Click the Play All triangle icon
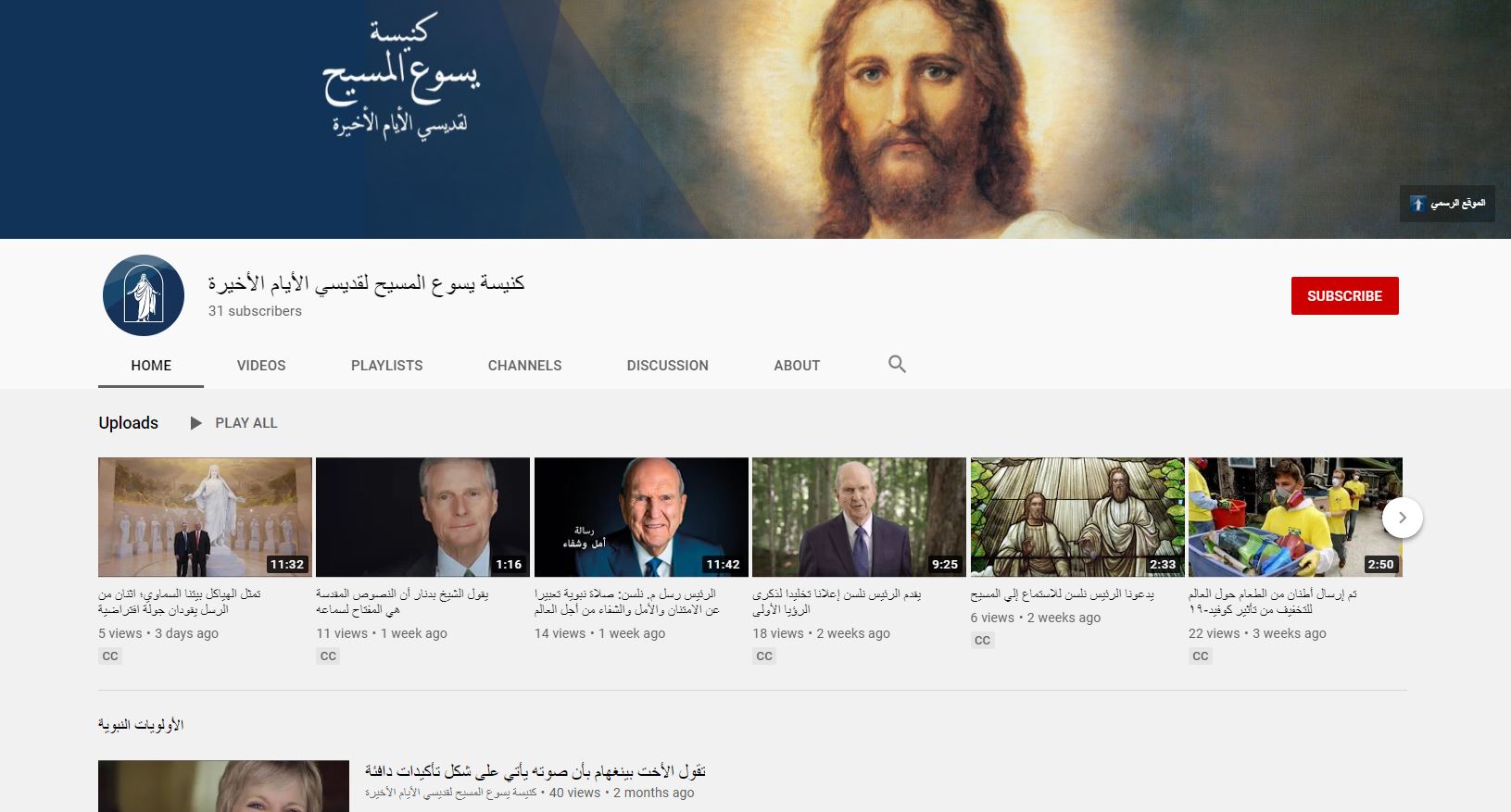This screenshot has height=812, width=1511. 195,423
